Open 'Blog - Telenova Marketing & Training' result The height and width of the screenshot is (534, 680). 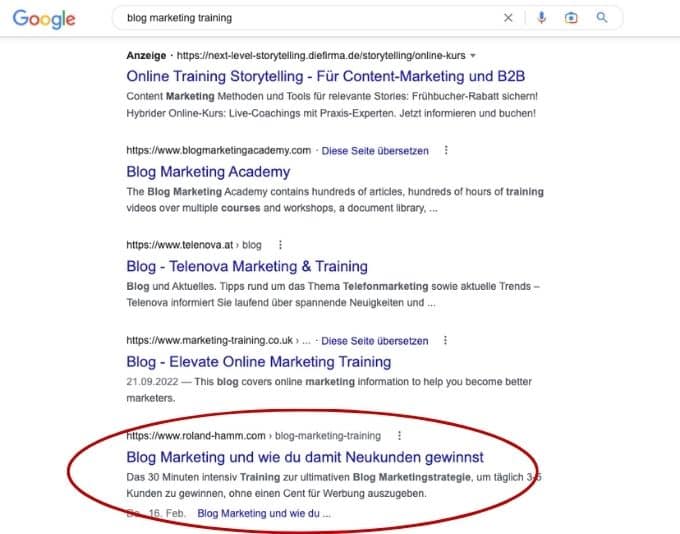coord(247,266)
